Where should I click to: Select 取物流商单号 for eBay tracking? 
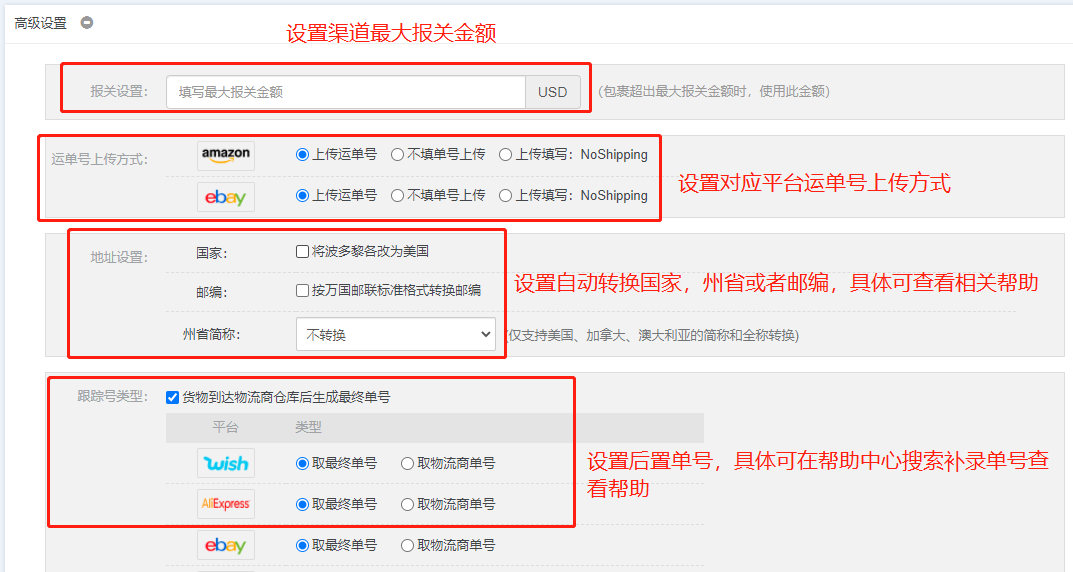click(x=408, y=546)
